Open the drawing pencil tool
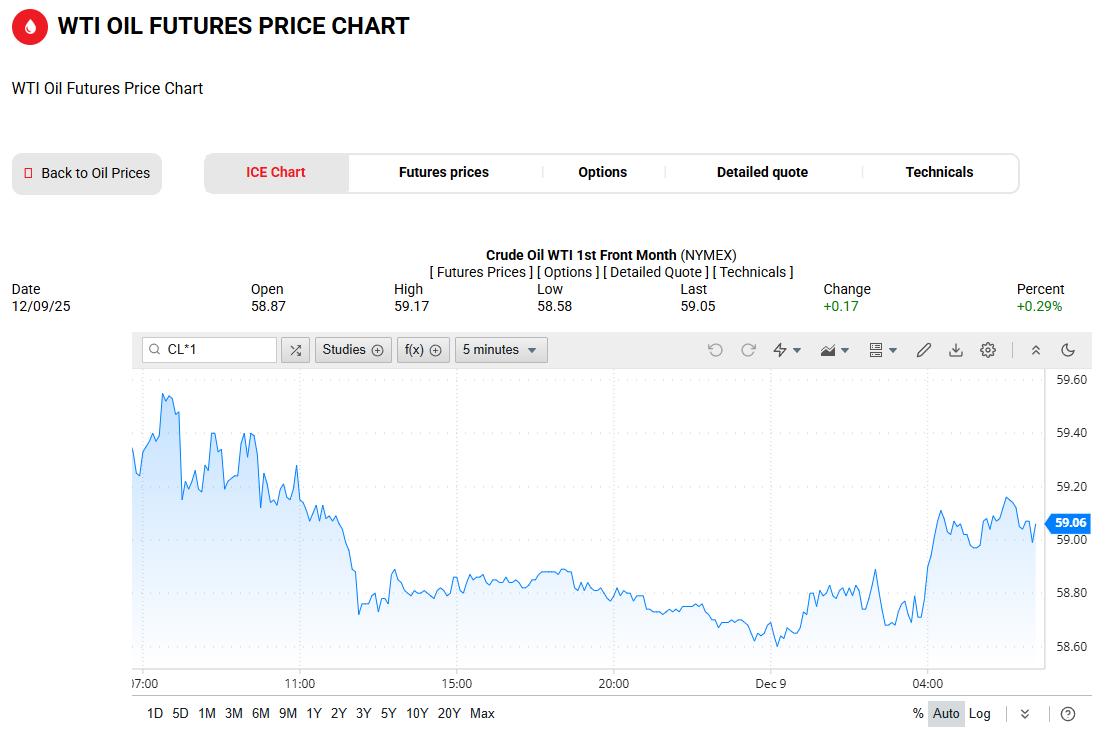The height and width of the screenshot is (737, 1099). [x=924, y=350]
